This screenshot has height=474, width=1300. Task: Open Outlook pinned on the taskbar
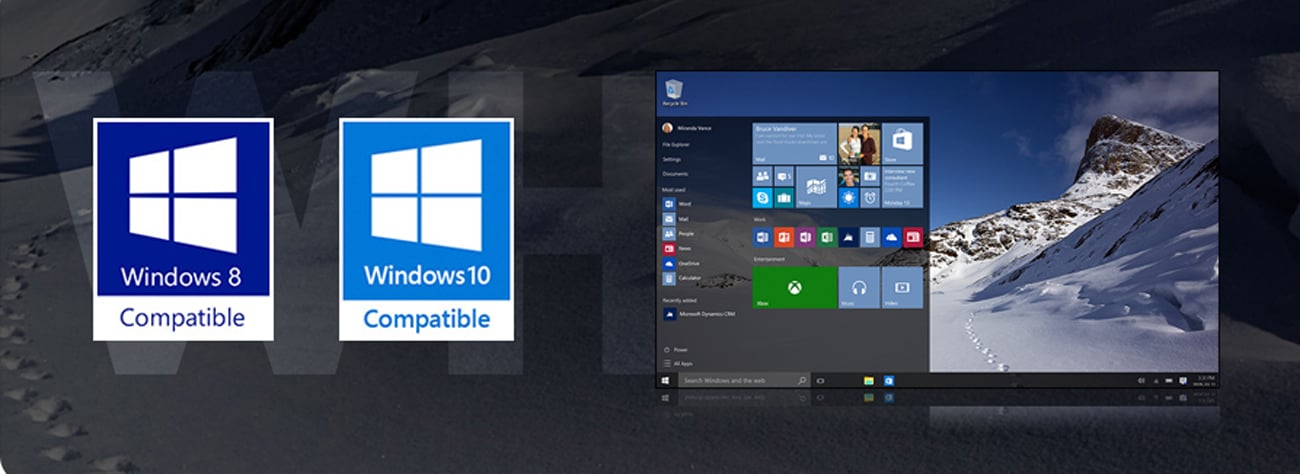coord(889,380)
